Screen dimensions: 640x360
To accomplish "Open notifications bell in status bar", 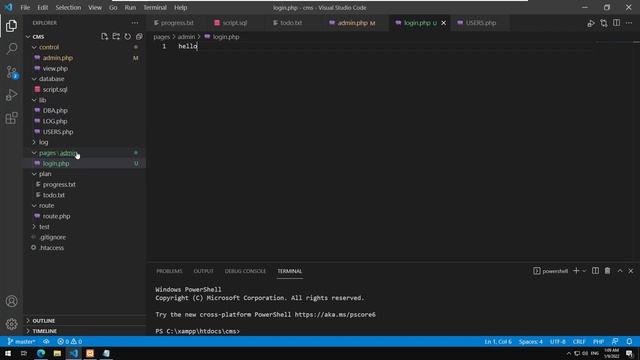I will click(629, 342).
